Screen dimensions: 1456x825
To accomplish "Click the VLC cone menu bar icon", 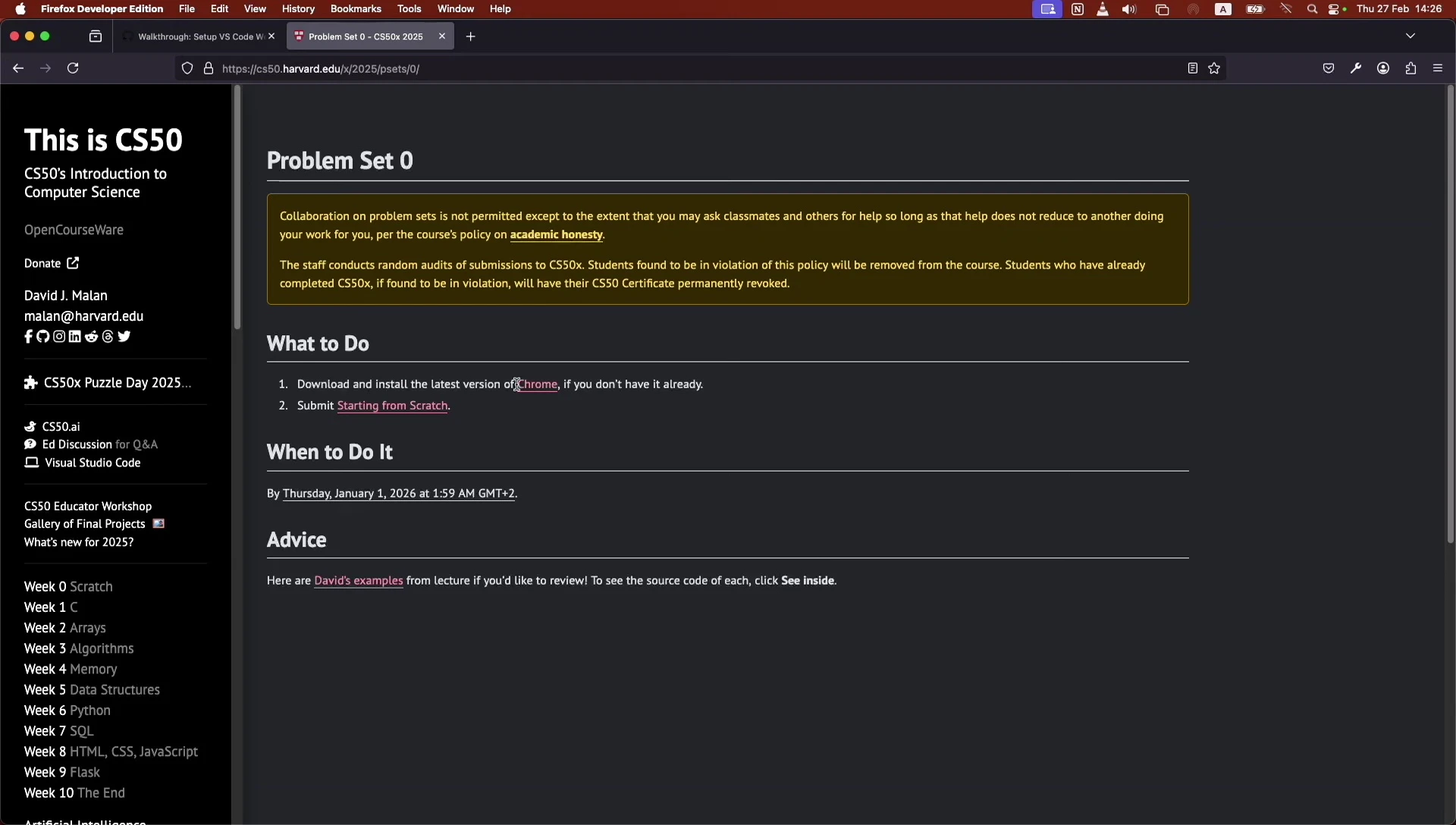I will click(1103, 9).
